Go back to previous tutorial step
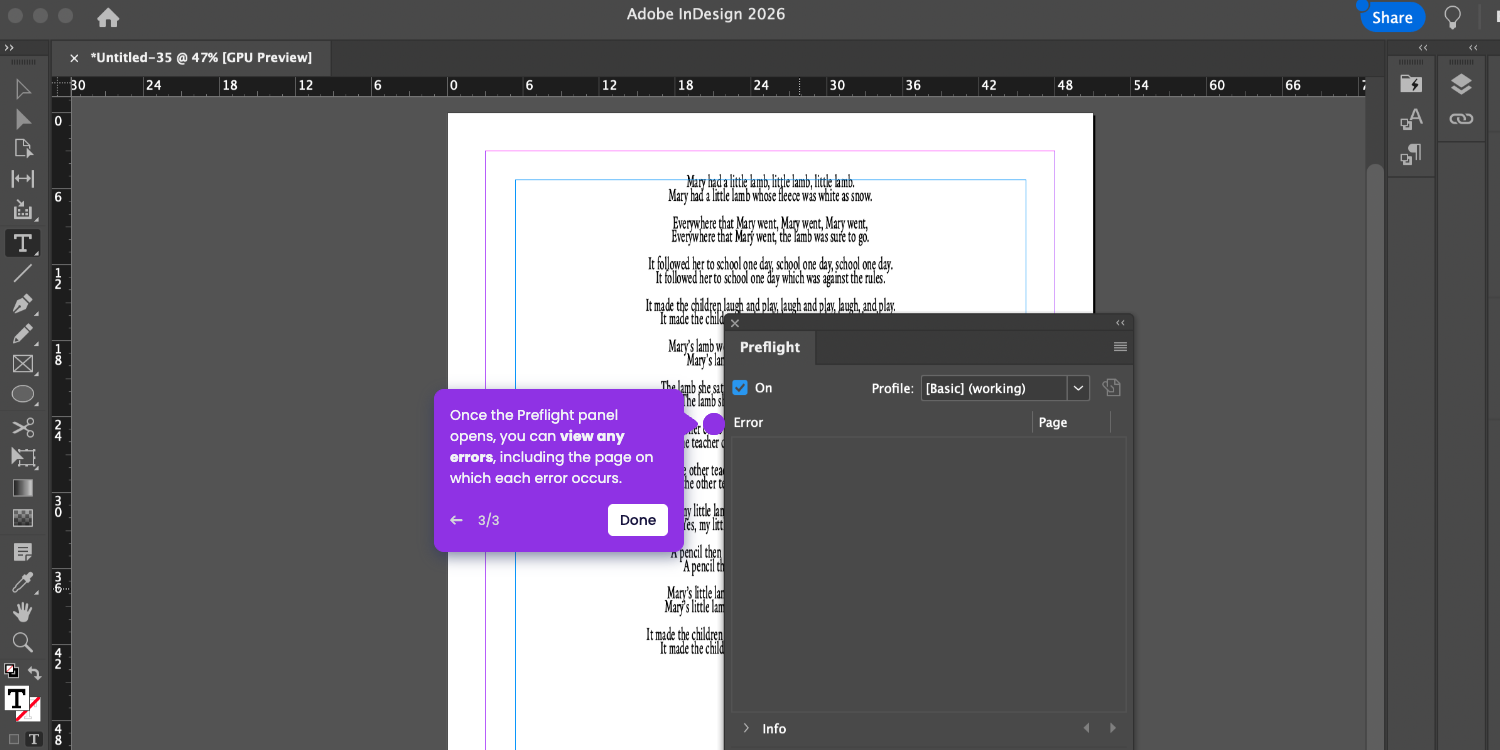 coord(457,520)
